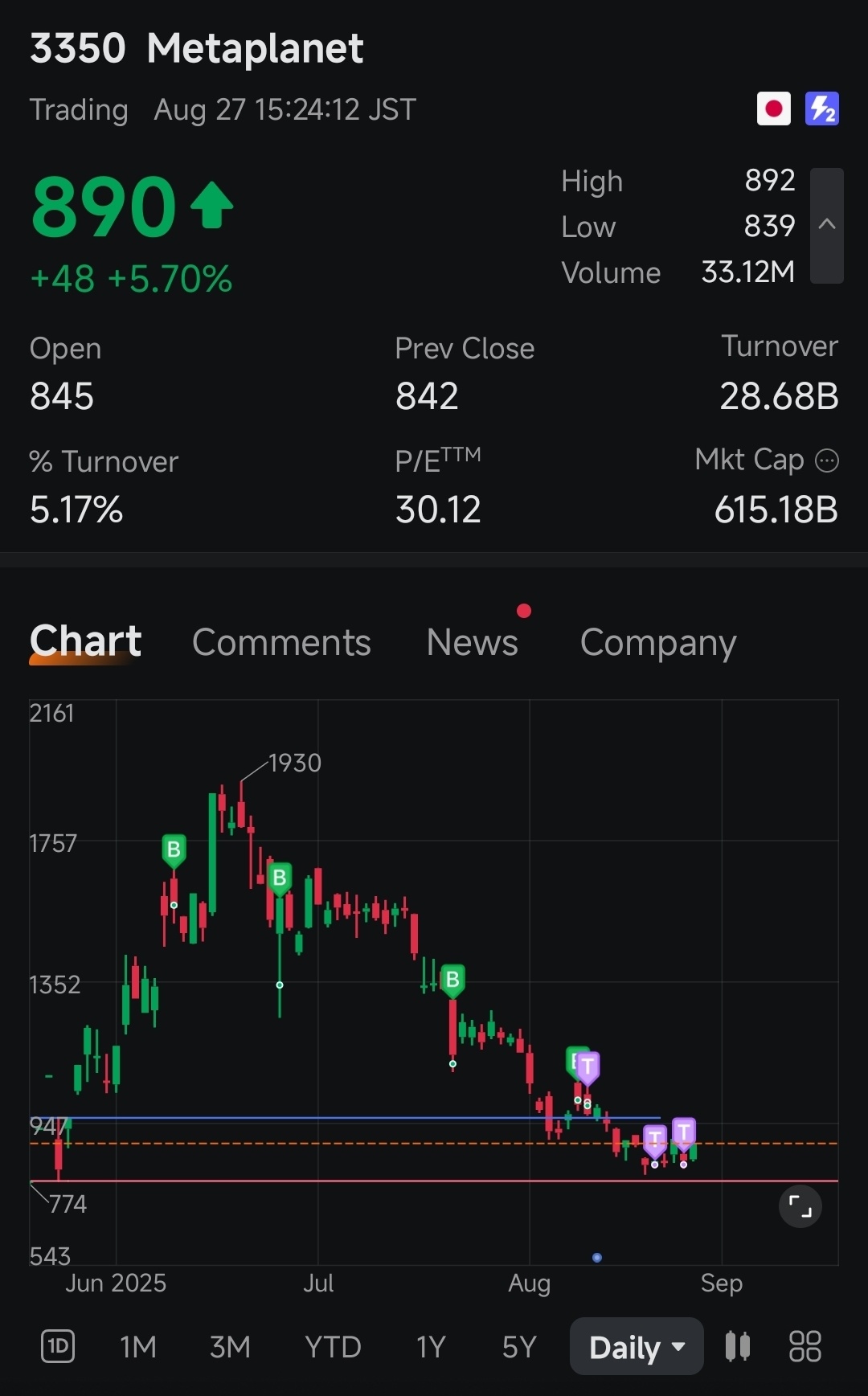Tap the Trading Aug 27 15:24:12 JST status

[223, 109]
